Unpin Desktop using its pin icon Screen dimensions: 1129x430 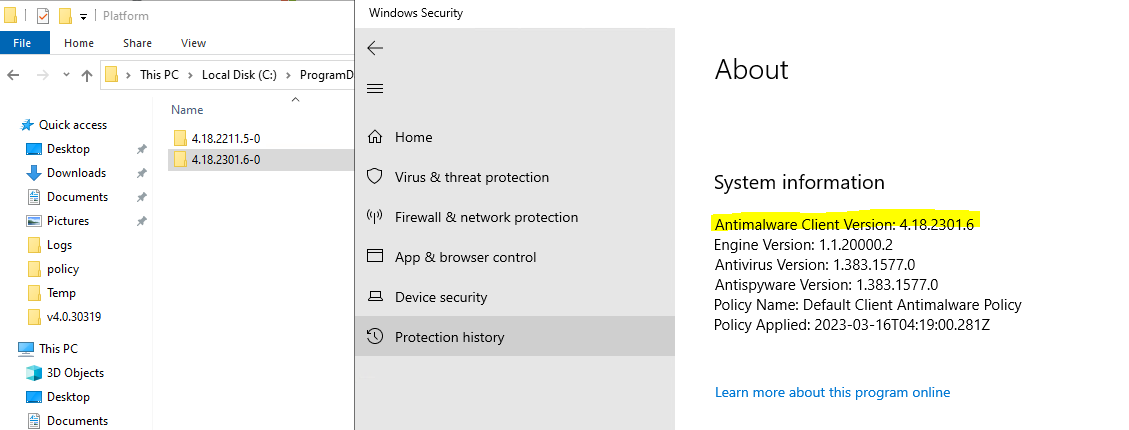coord(142,149)
